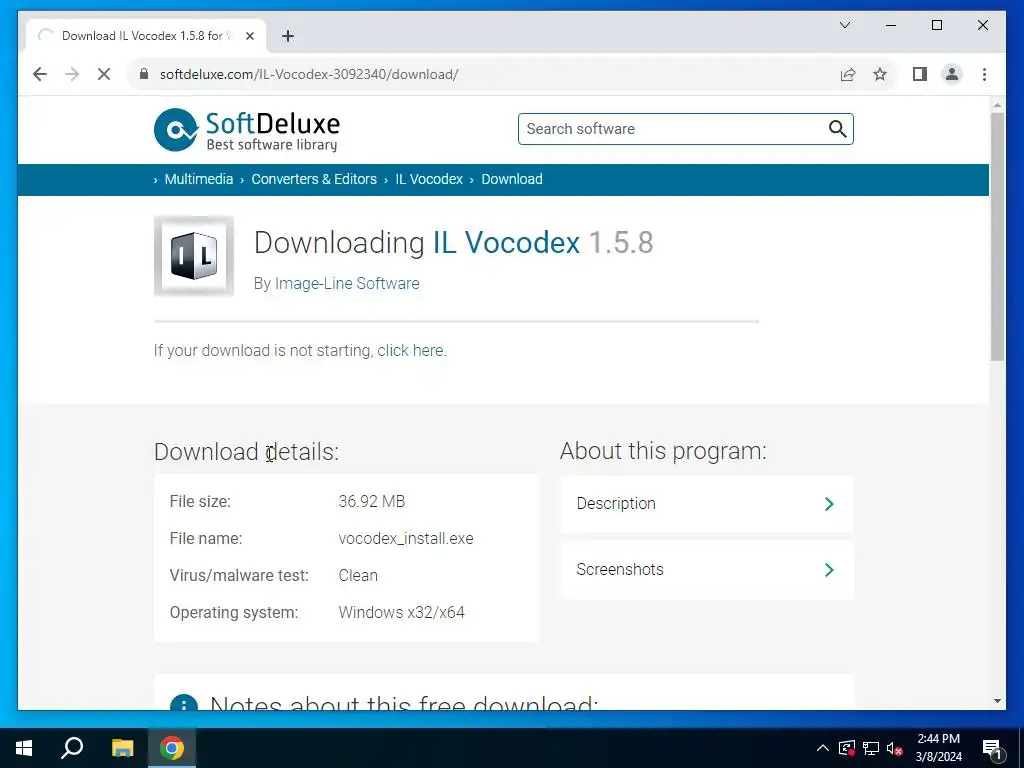Screen dimensions: 1024x768
Task: Click the info icon beside Notes heading
Action: [x=184, y=702]
